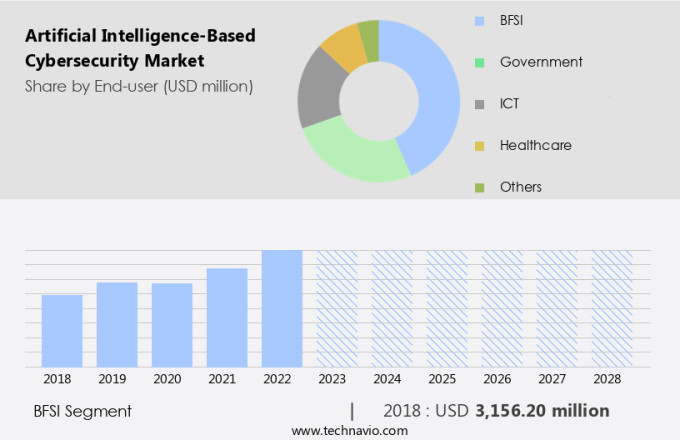Viewport: 680px width, 440px height.
Task: Click the Others legend swatch
Action: pos(479,187)
